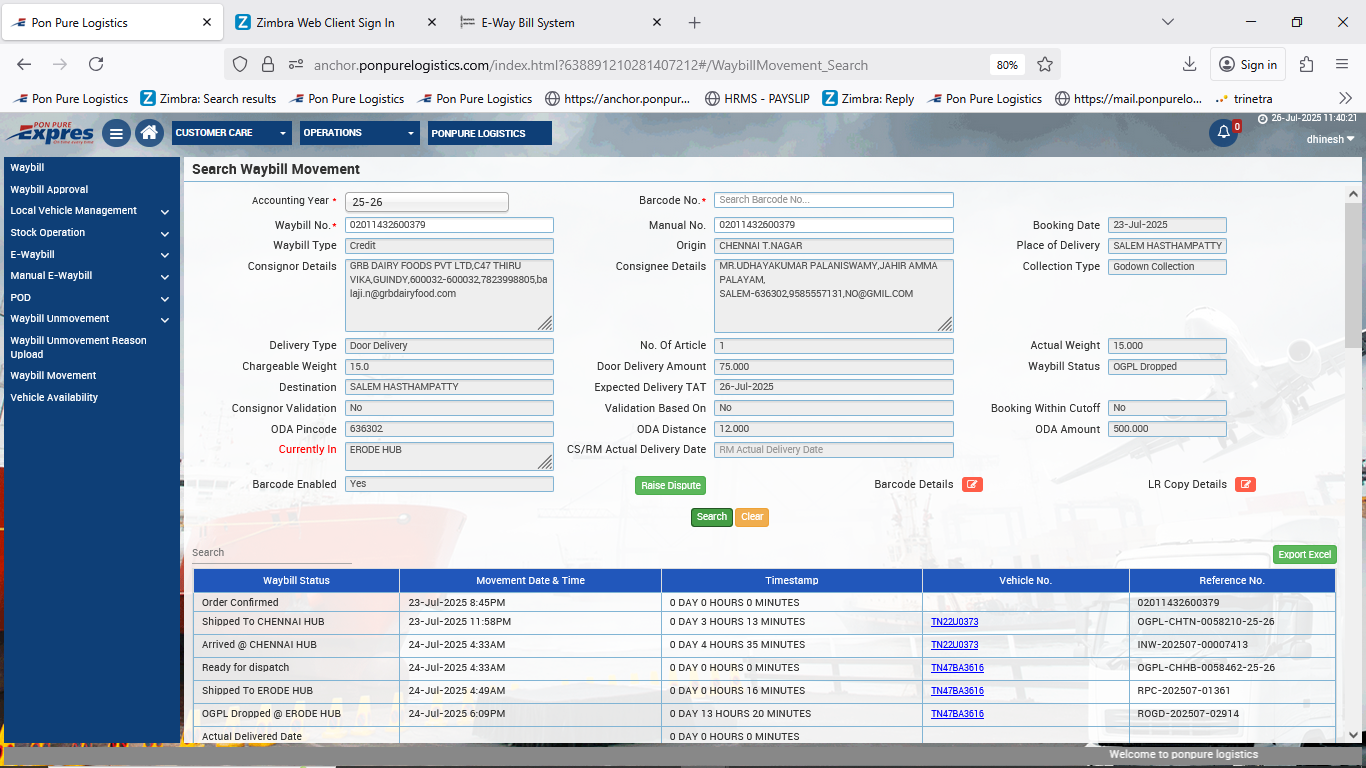Click the green Search button
The height and width of the screenshot is (768, 1366).
[711, 517]
